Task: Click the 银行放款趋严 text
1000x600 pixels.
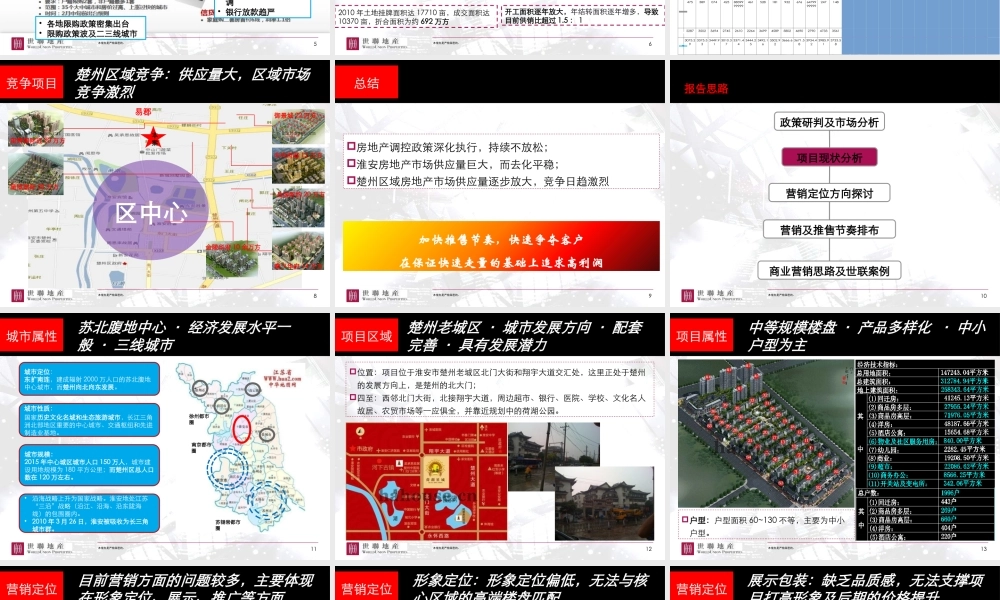Action: (246, 12)
